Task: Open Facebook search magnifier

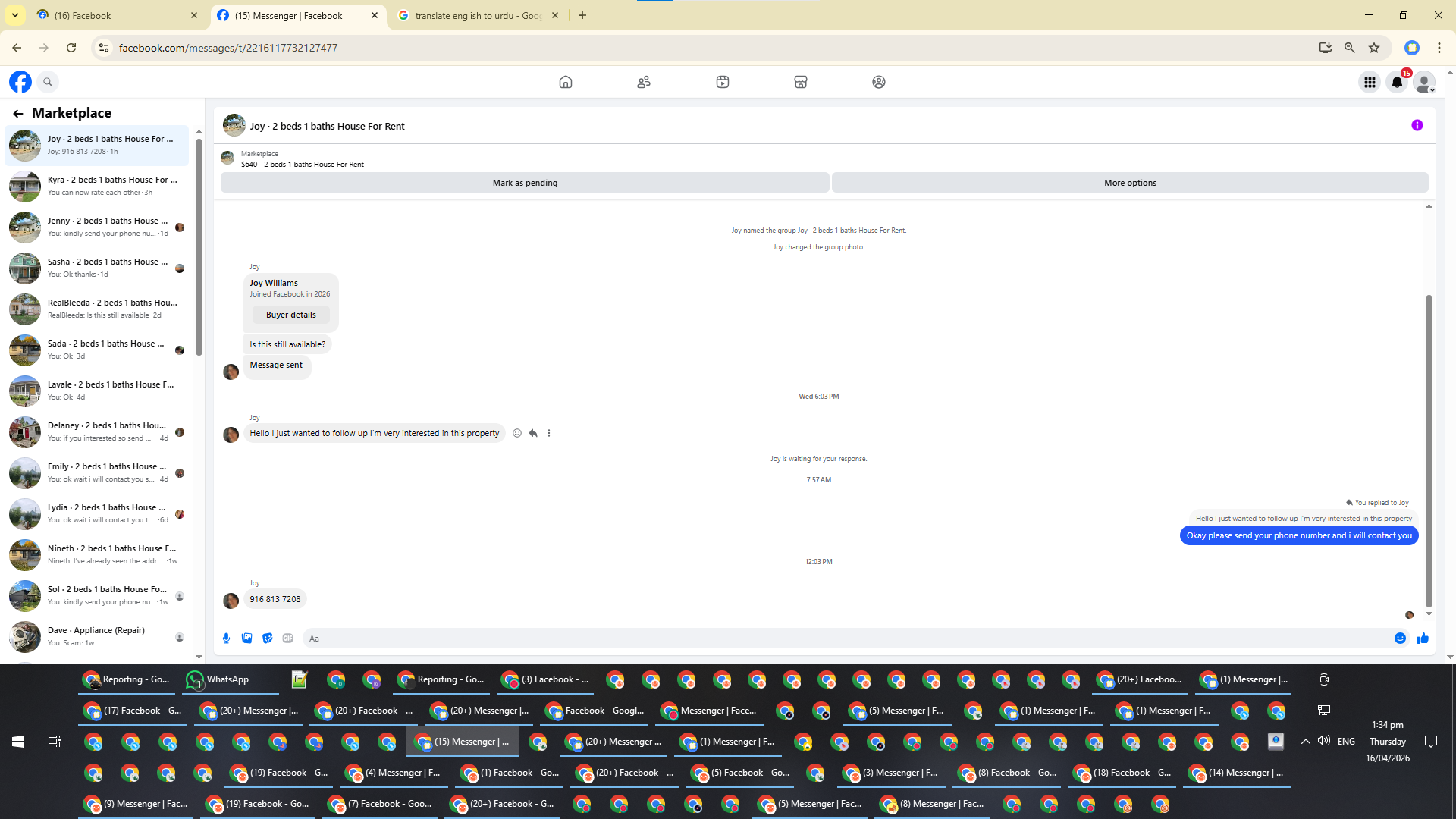Action: tap(48, 82)
